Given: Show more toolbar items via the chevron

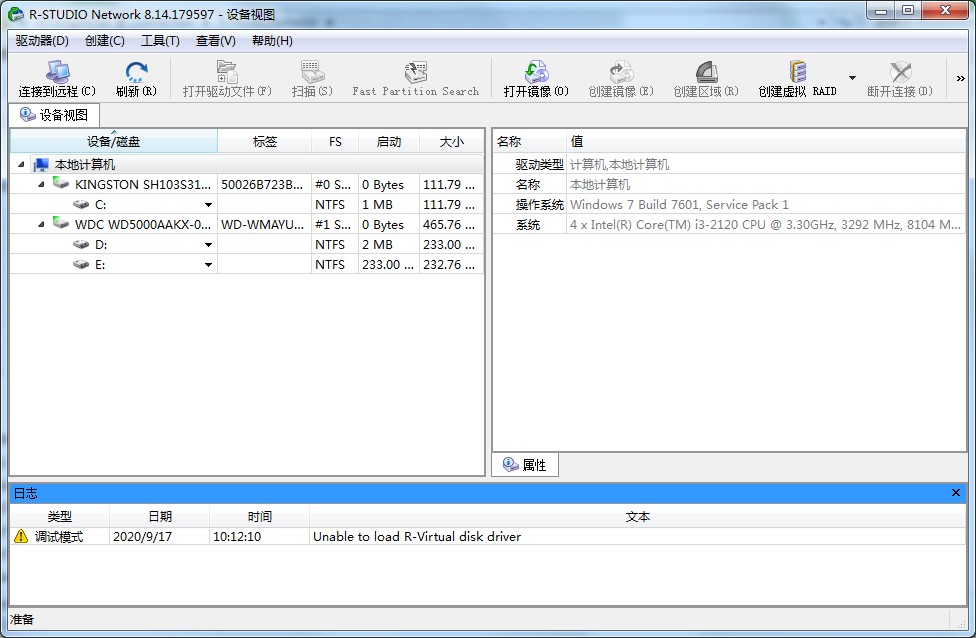Looking at the screenshot, I should click(960, 78).
